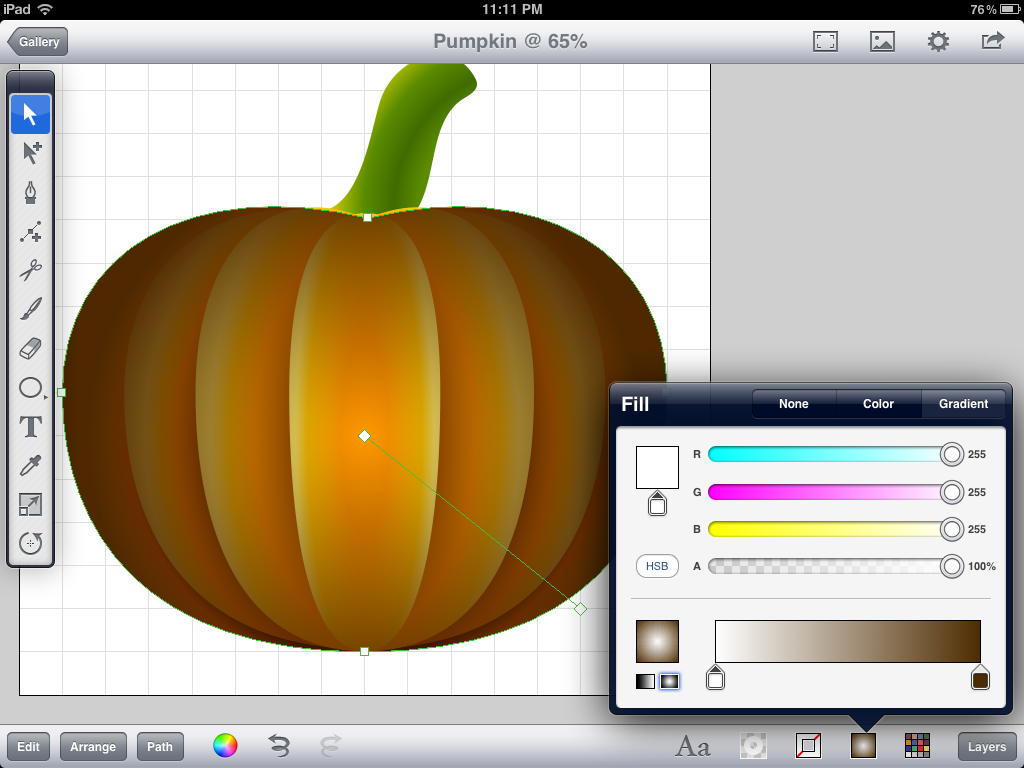Select the Eyedropper tool

pos(31,466)
